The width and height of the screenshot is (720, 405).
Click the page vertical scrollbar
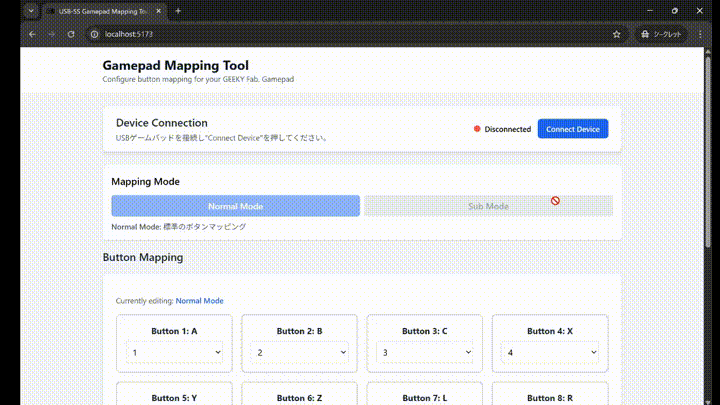click(708, 152)
